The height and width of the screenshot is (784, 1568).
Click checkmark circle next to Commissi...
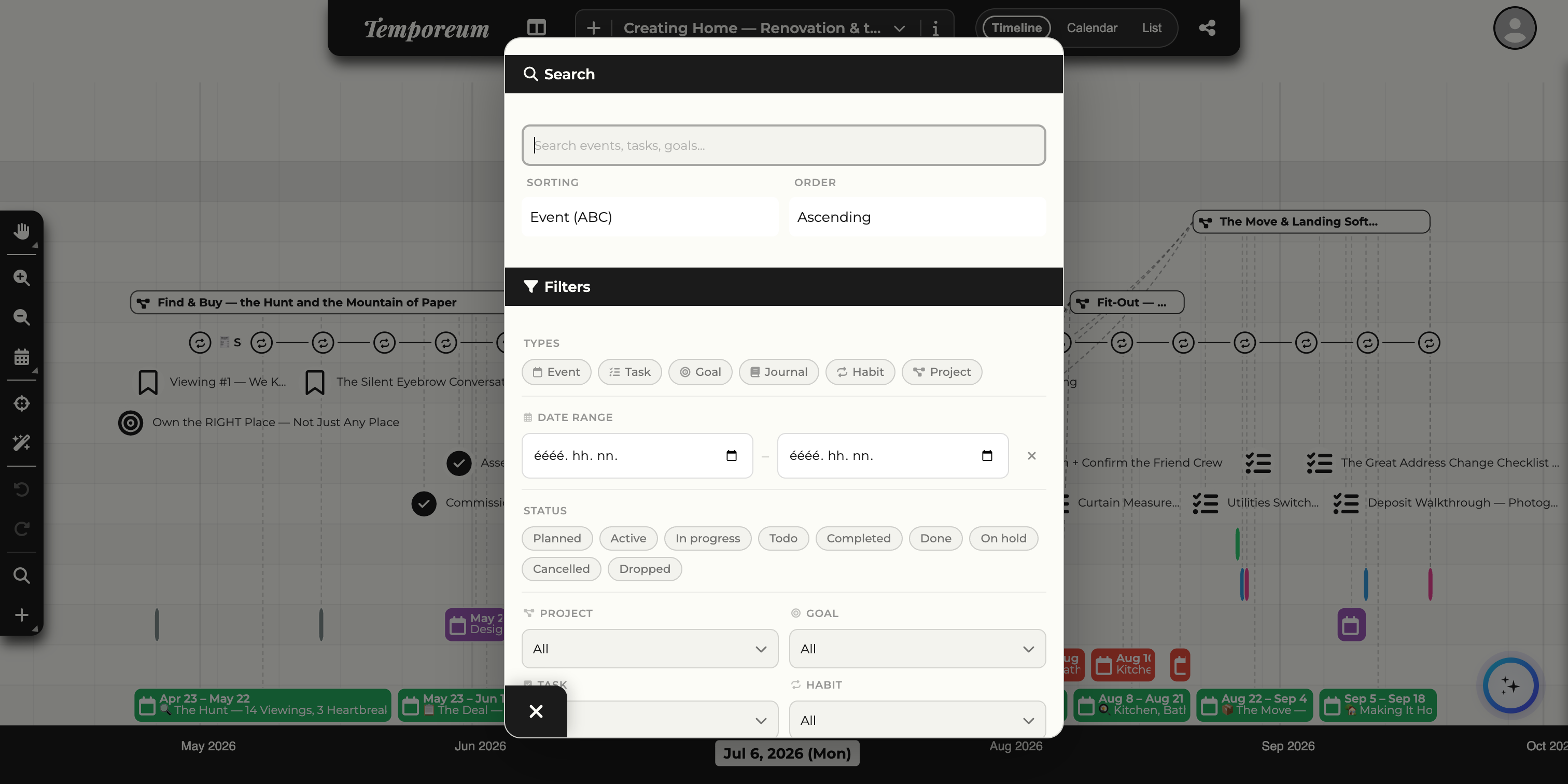pos(424,503)
